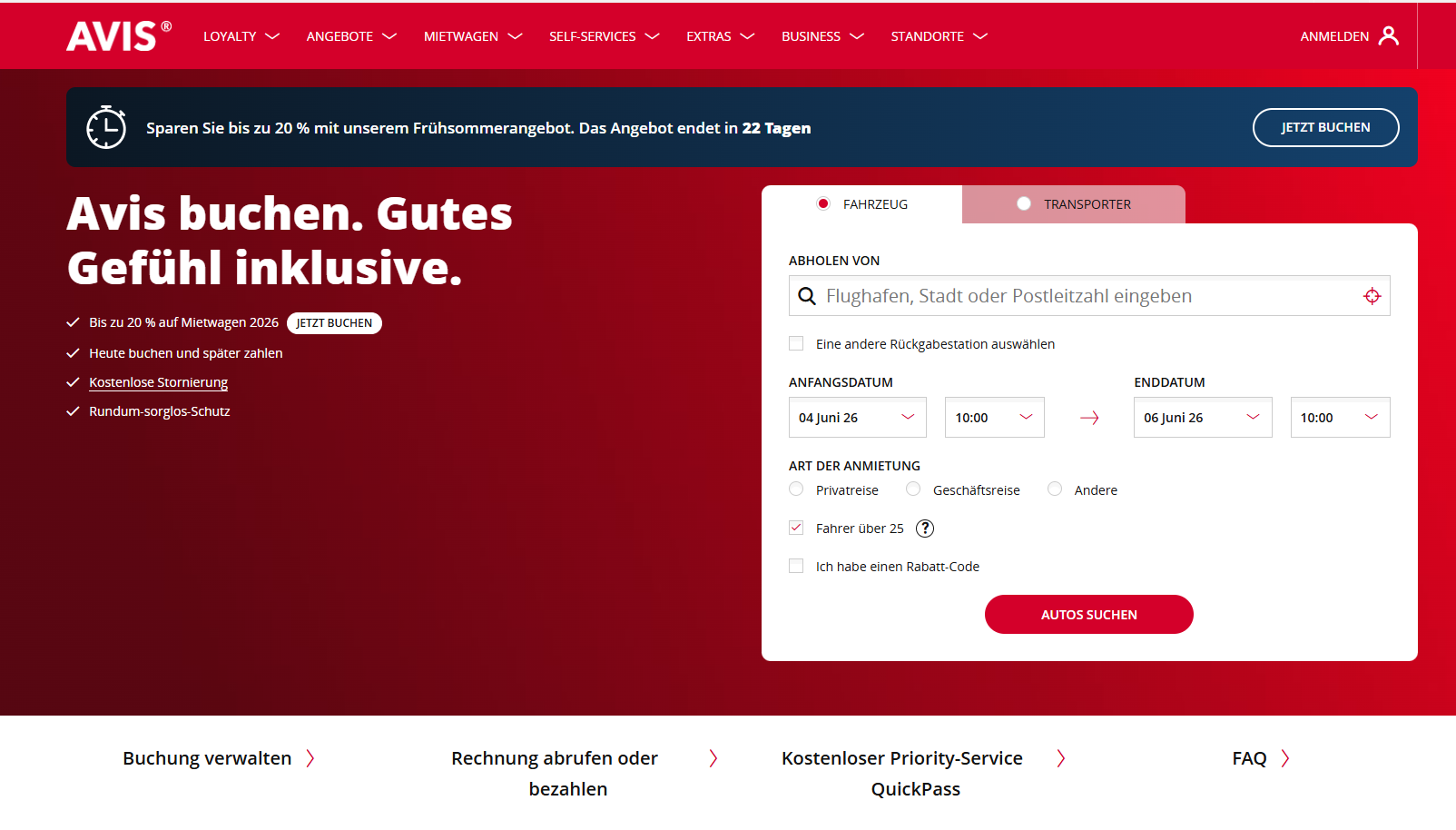Click 'Bis zu 20 % auf Mietwagen 2026' text
This screenshot has width=1456, height=830.
point(183,322)
